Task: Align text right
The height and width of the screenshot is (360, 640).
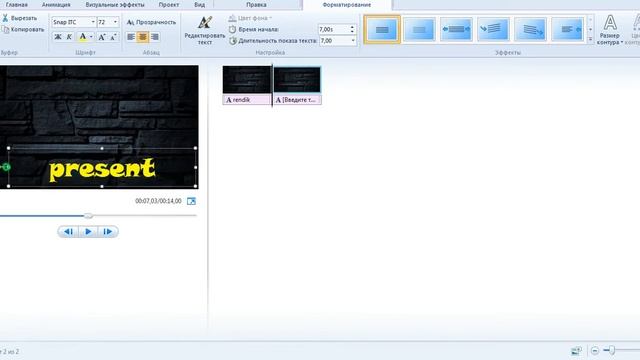Action: coord(154,37)
